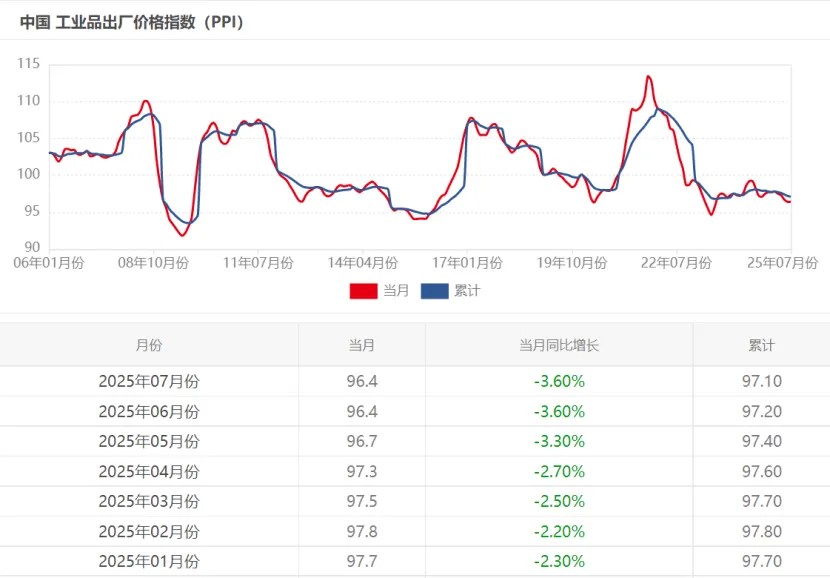The image size is (830, 578).
Task: Click the -2.20% growth value
Action: click(558, 531)
